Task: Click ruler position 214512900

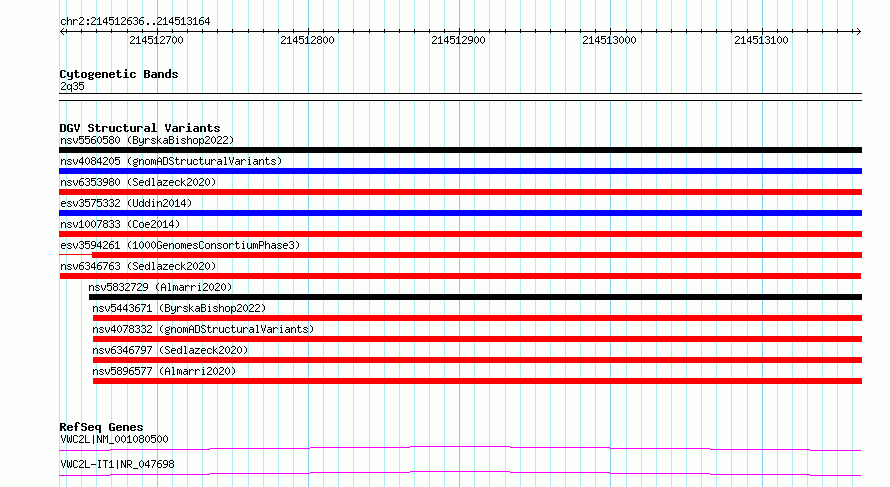Action: point(459,40)
